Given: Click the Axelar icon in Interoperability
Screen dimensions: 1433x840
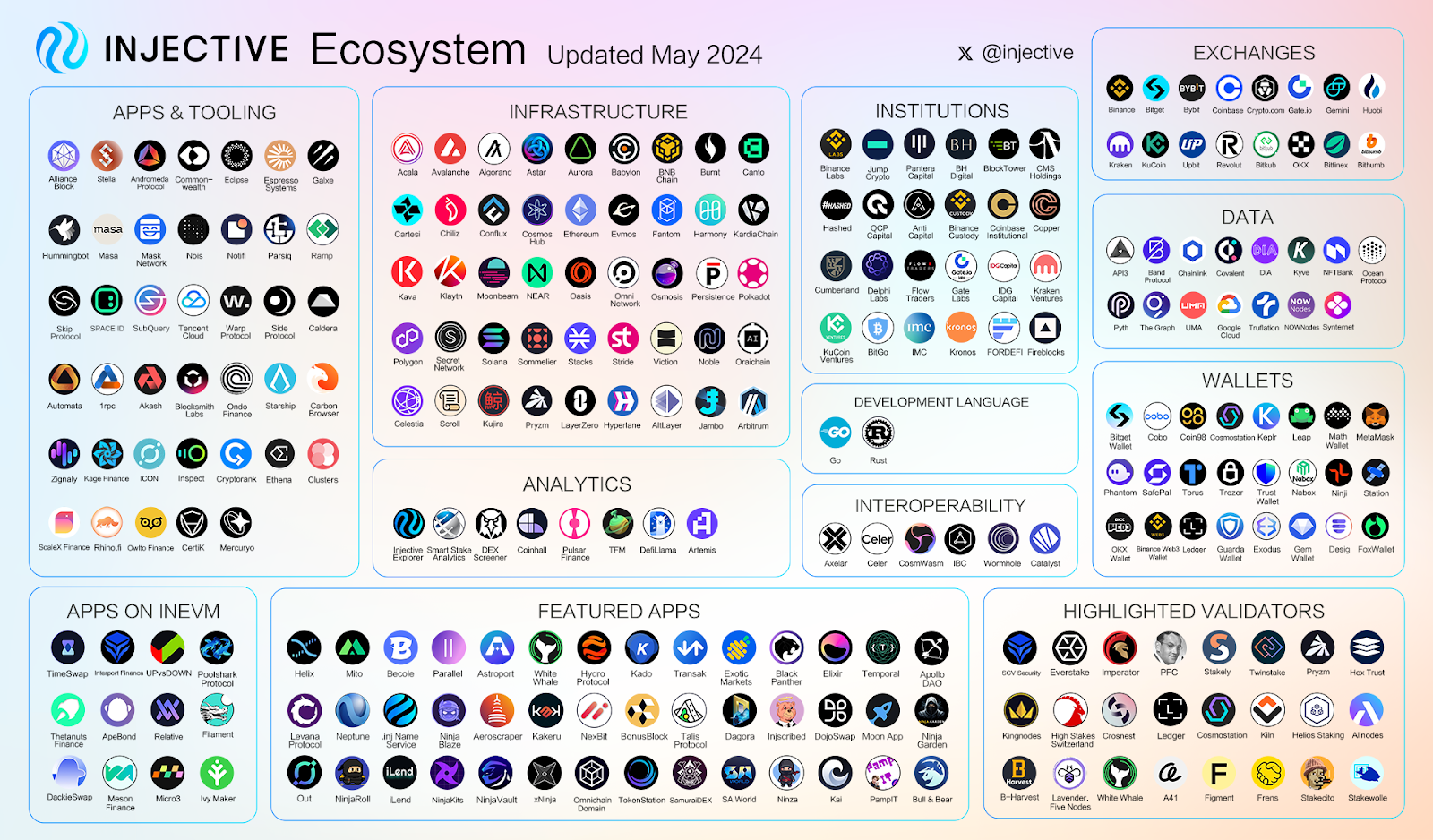Looking at the screenshot, I should click(836, 538).
